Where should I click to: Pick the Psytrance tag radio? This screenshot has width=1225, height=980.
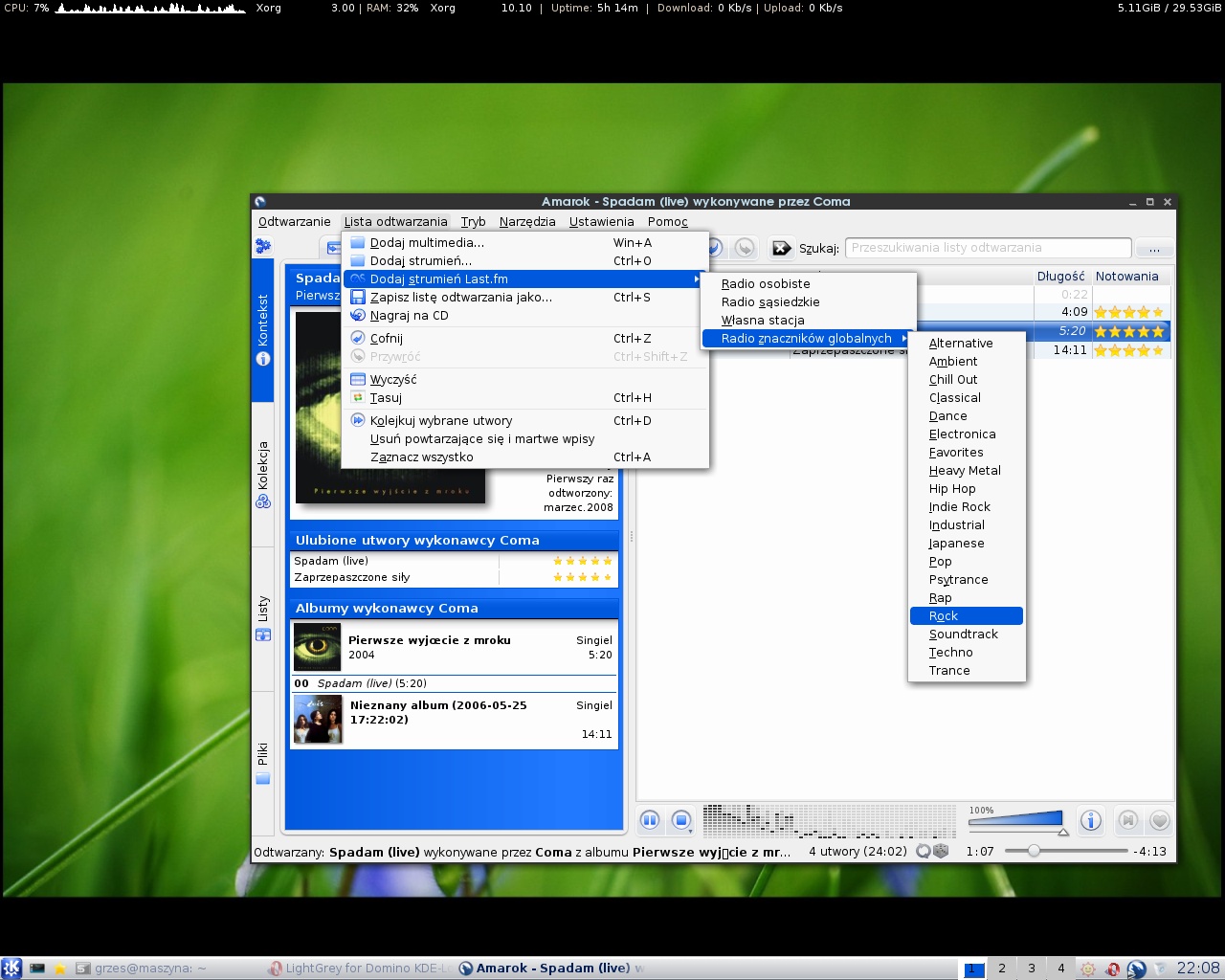click(967, 580)
